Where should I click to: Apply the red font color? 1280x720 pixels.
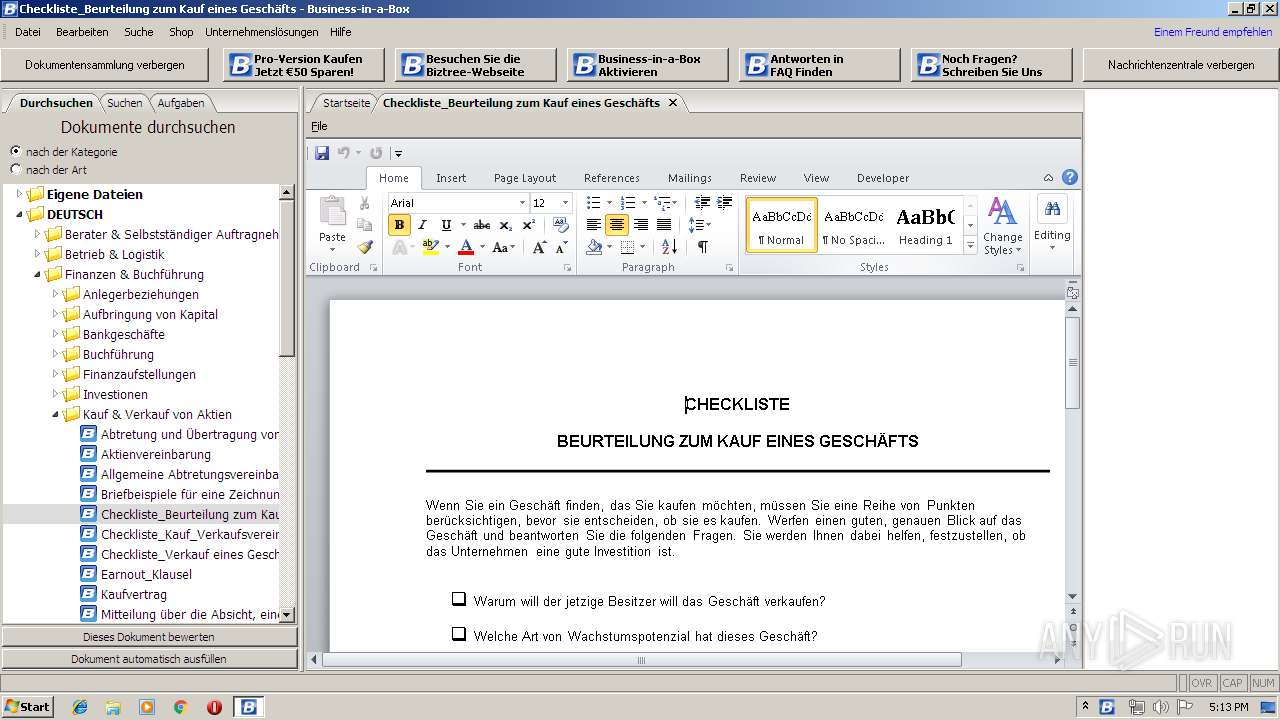[465, 247]
